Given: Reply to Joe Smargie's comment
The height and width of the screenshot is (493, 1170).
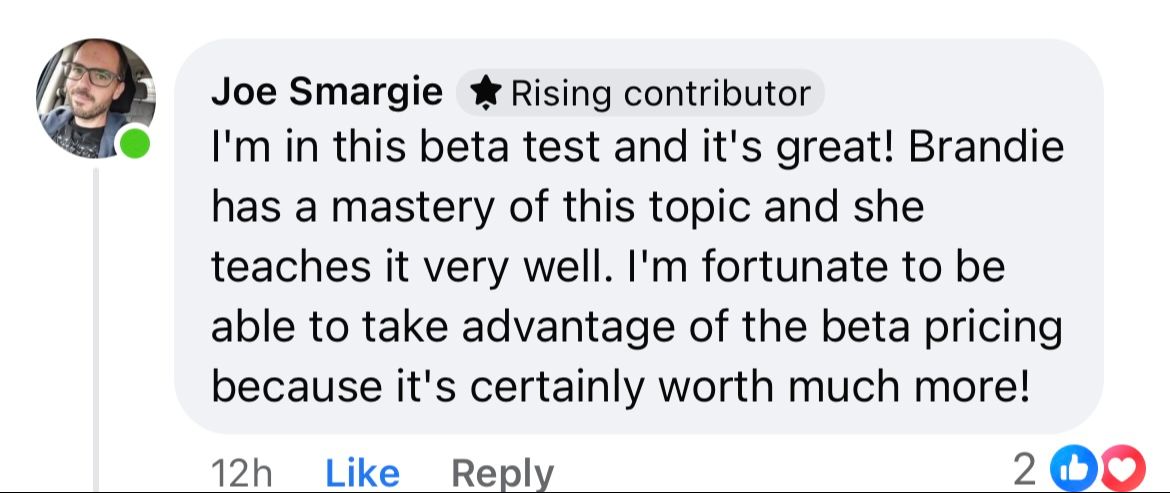Looking at the screenshot, I should 502,472.
